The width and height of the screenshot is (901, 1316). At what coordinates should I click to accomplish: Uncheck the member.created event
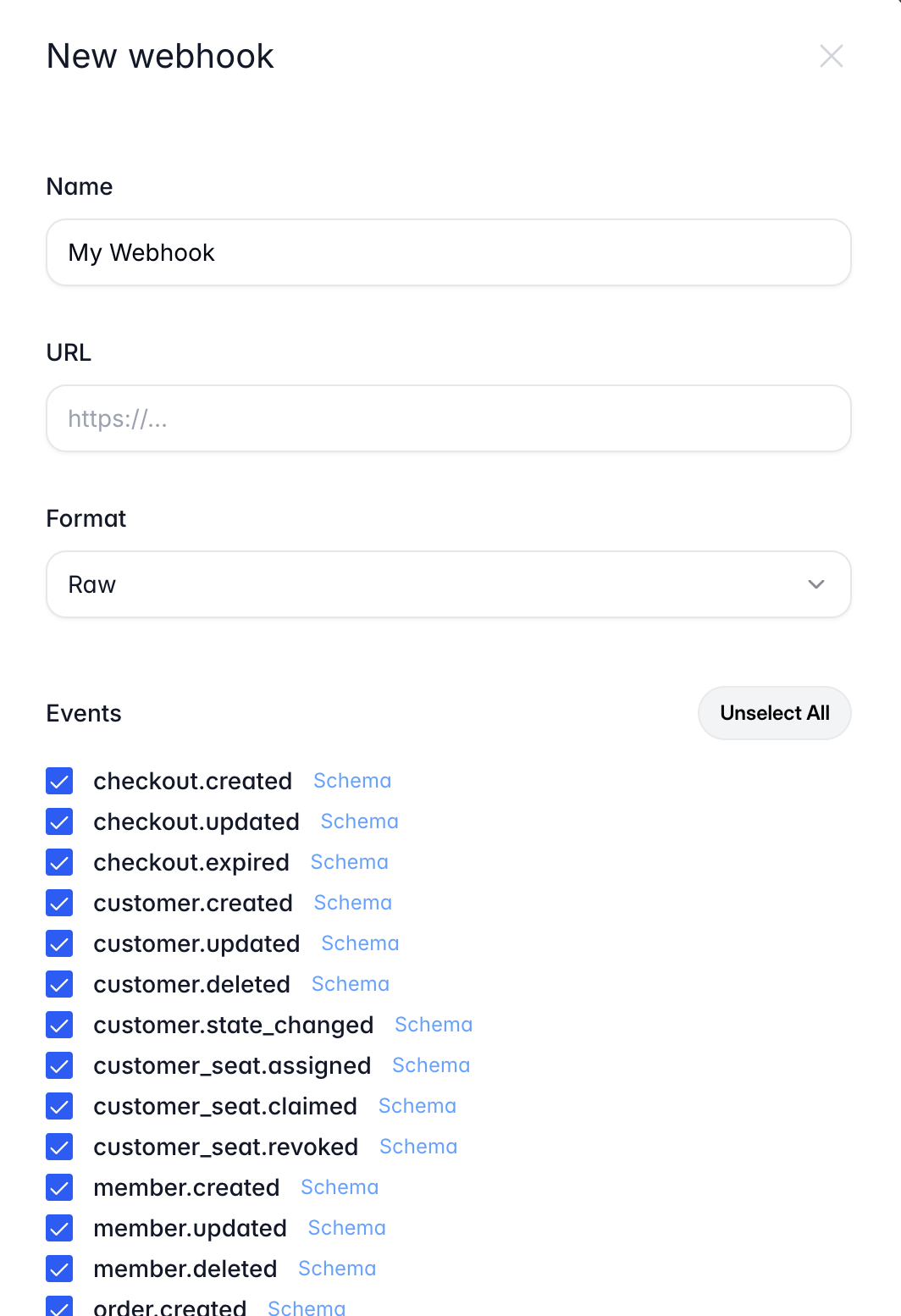coord(59,1187)
